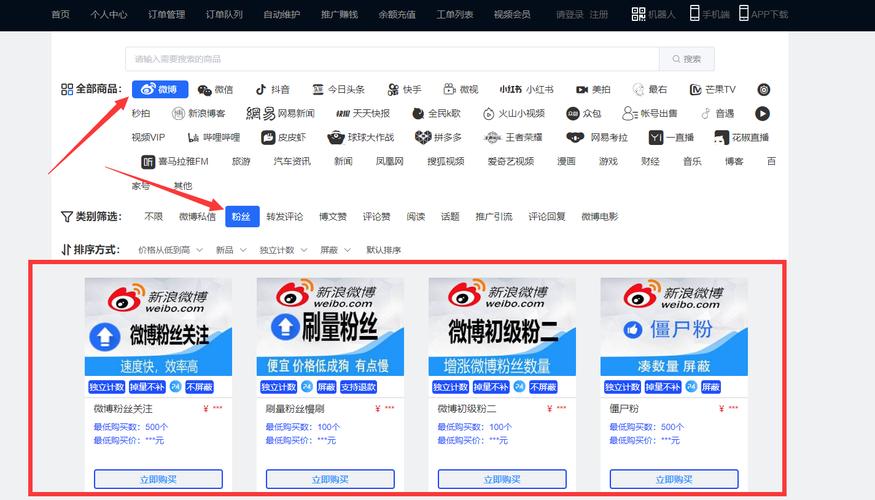This screenshot has width=875, height=500.
Task: Open the APP下载 download link
Action: [763, 14]
